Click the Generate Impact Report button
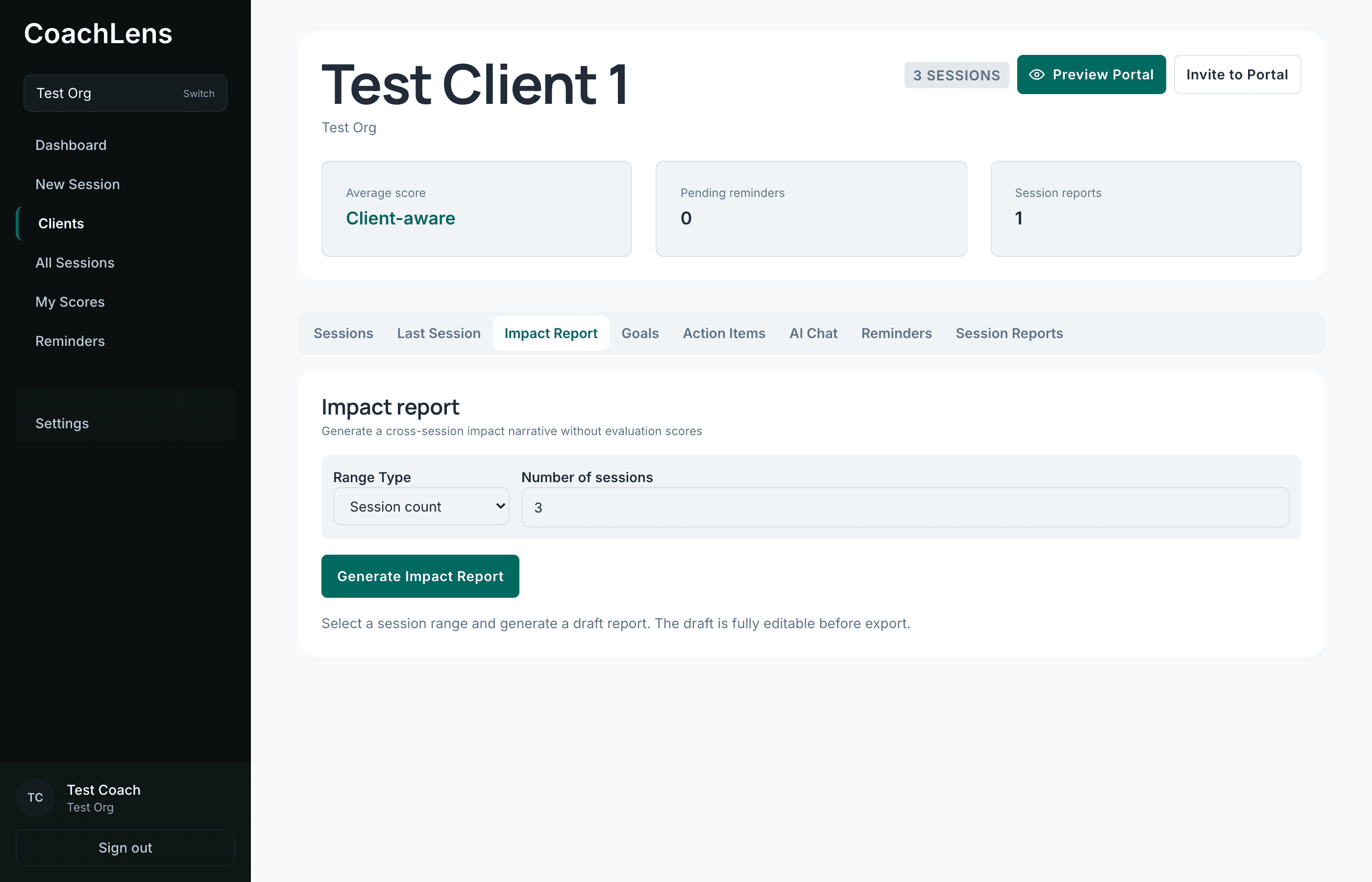 (420, 576)
